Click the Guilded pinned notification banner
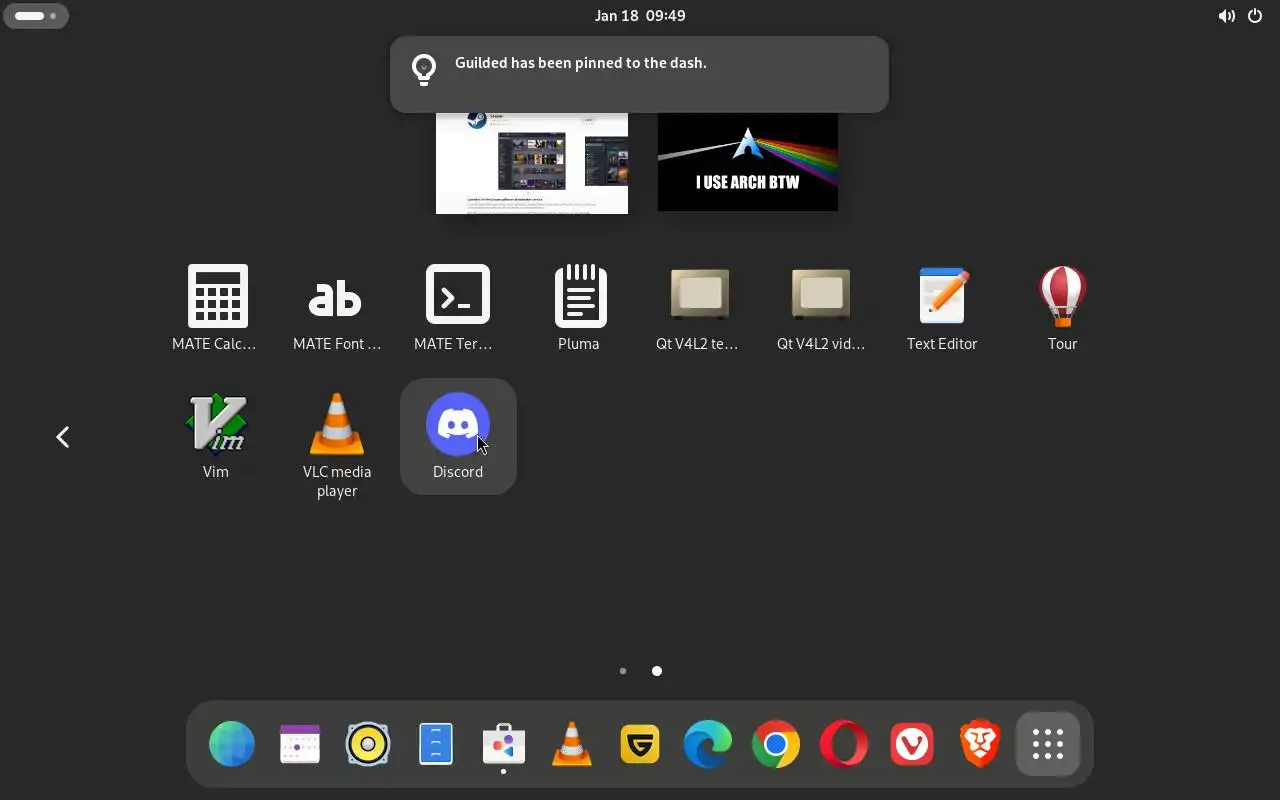The width and height of the screenshot is (1280, 800). (x=639, y=74)
